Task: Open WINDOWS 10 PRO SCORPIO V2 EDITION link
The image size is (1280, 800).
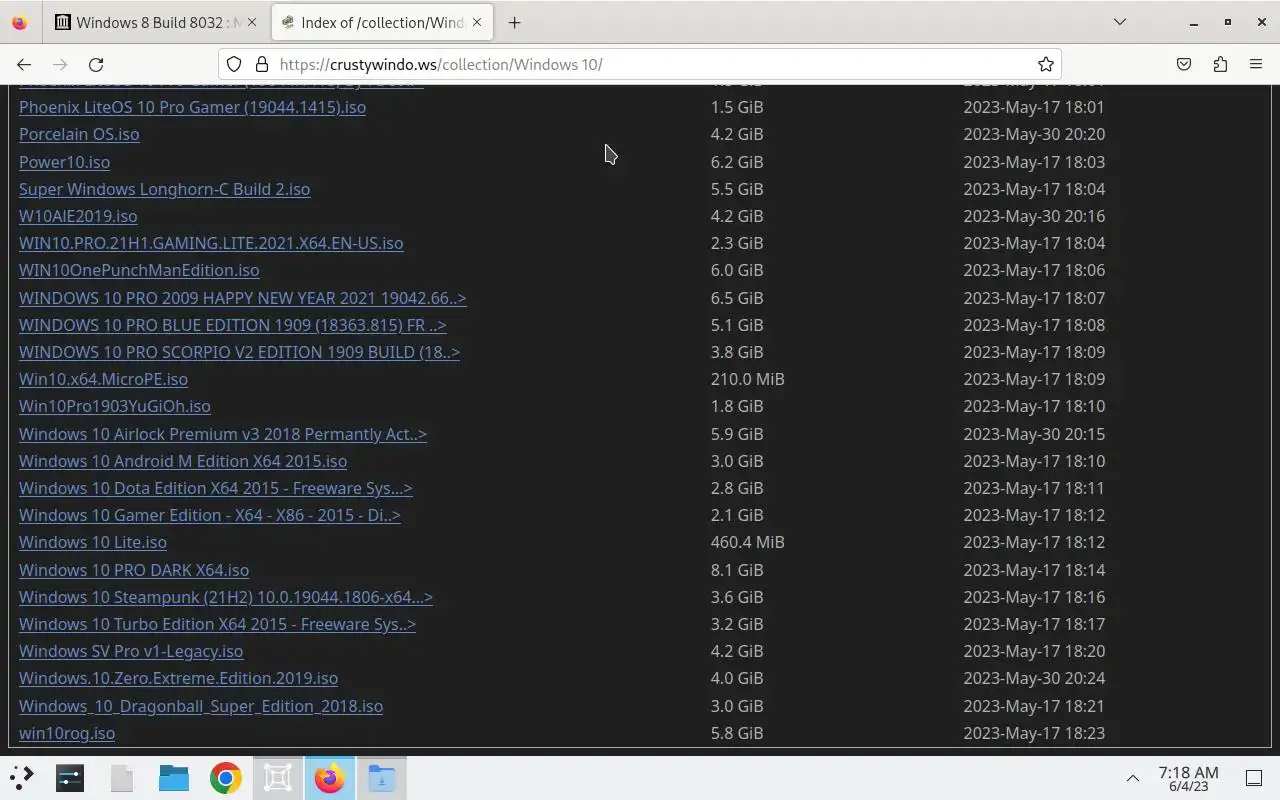Action: (x=239, y=352)
